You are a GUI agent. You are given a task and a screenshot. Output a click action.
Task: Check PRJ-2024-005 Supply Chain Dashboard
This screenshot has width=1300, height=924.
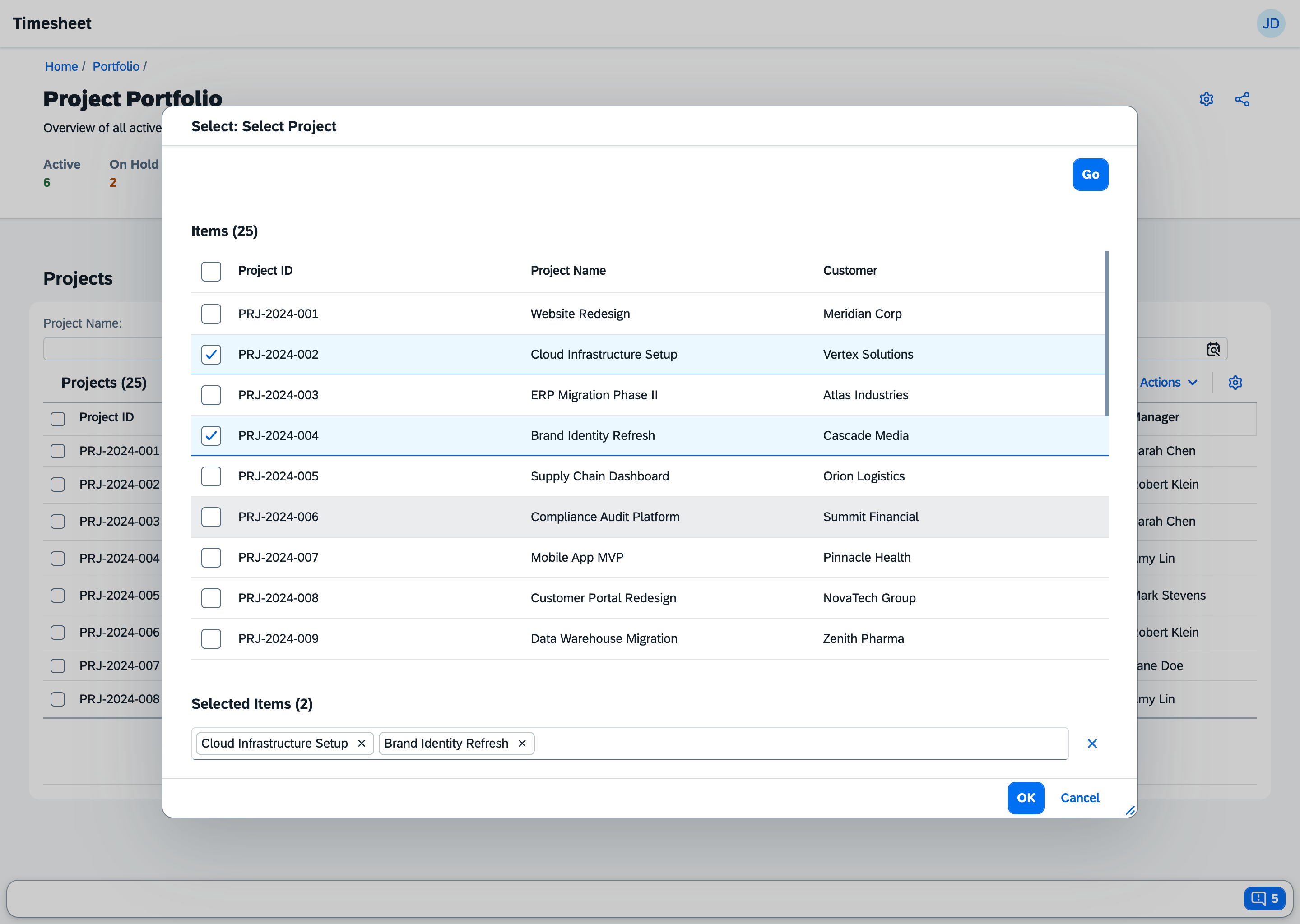click(x=211, y=476)
